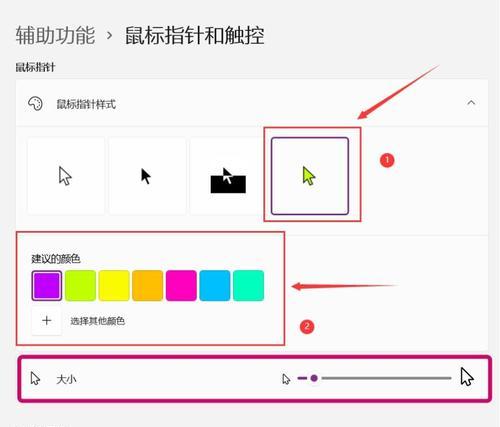Pick the orange suggested color
The width and height of the screenshot is (500, 427).
tap(148, 286)
